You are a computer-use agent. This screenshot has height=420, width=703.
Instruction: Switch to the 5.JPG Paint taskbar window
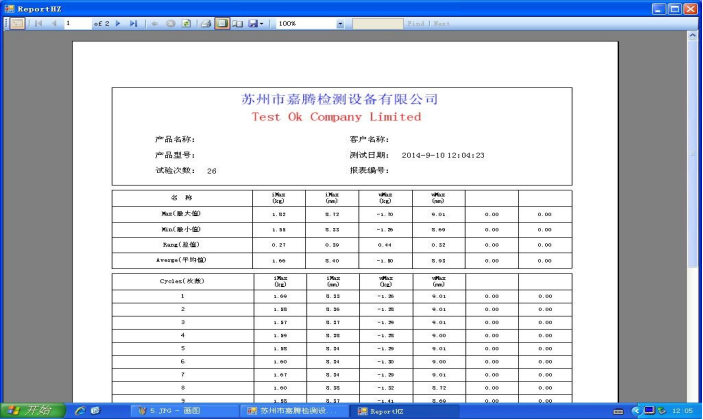point(185,411)
